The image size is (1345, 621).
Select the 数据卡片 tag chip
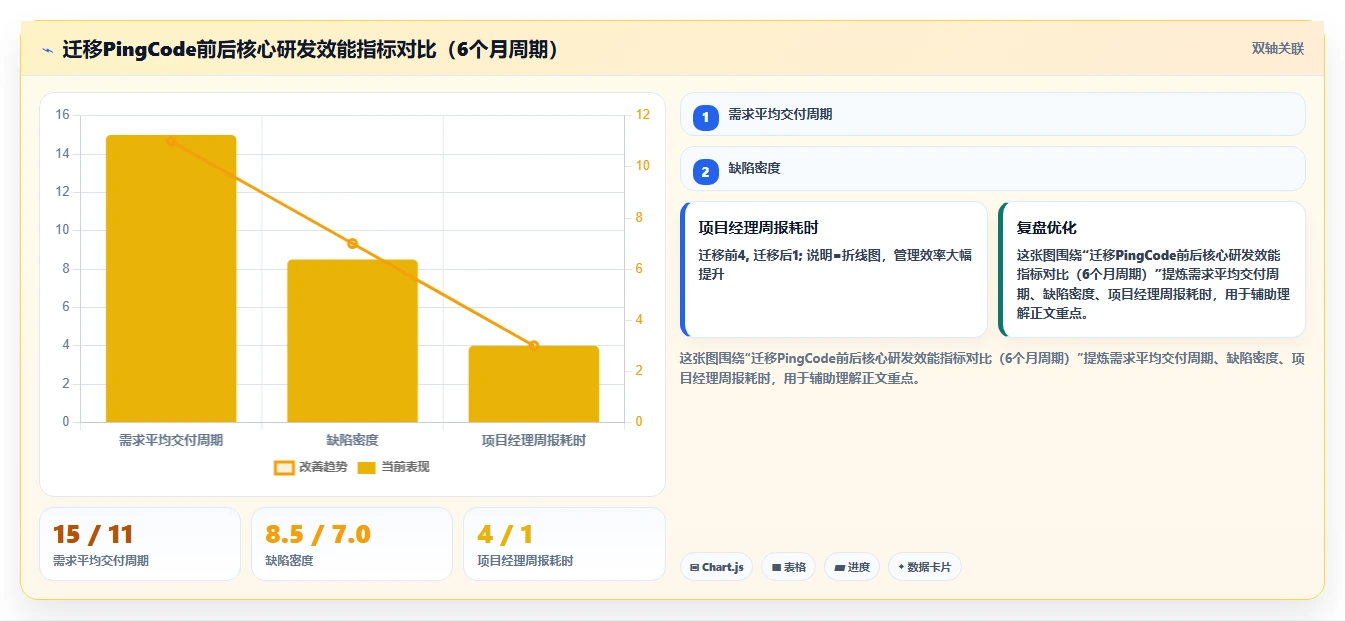(x=924, y=567)
